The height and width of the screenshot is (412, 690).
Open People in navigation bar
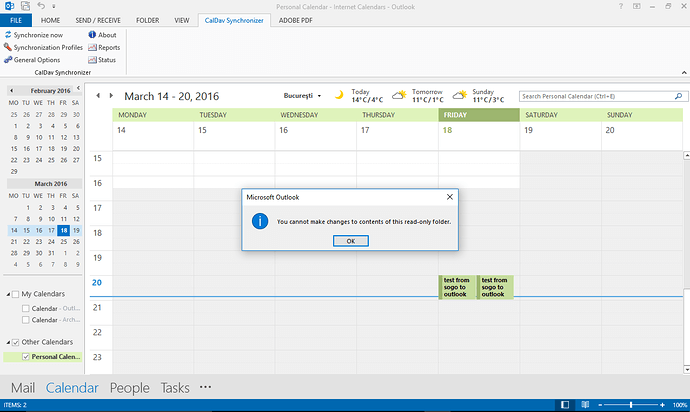(x=129, y=388)
